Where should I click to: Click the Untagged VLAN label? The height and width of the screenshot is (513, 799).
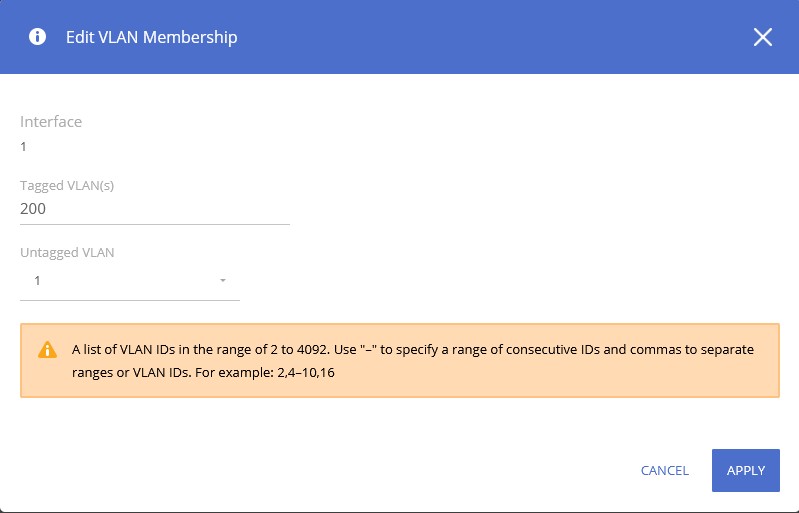67,253
